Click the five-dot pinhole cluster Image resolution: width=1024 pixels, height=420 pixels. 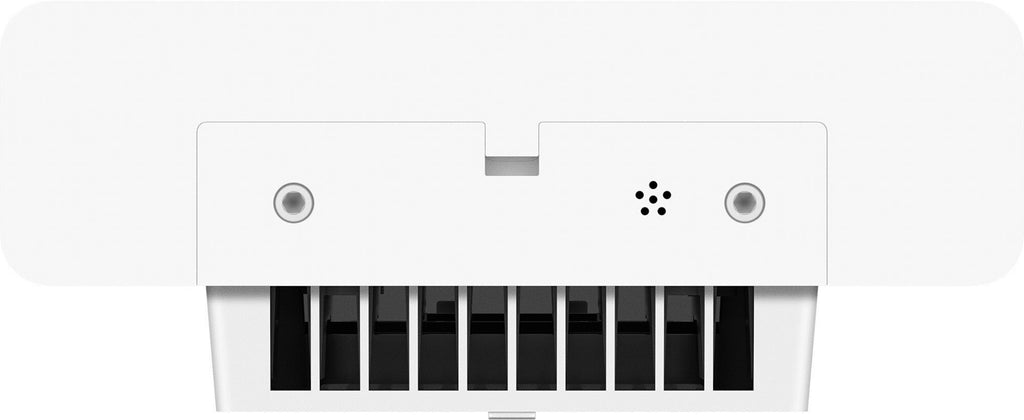click(653, 198)
